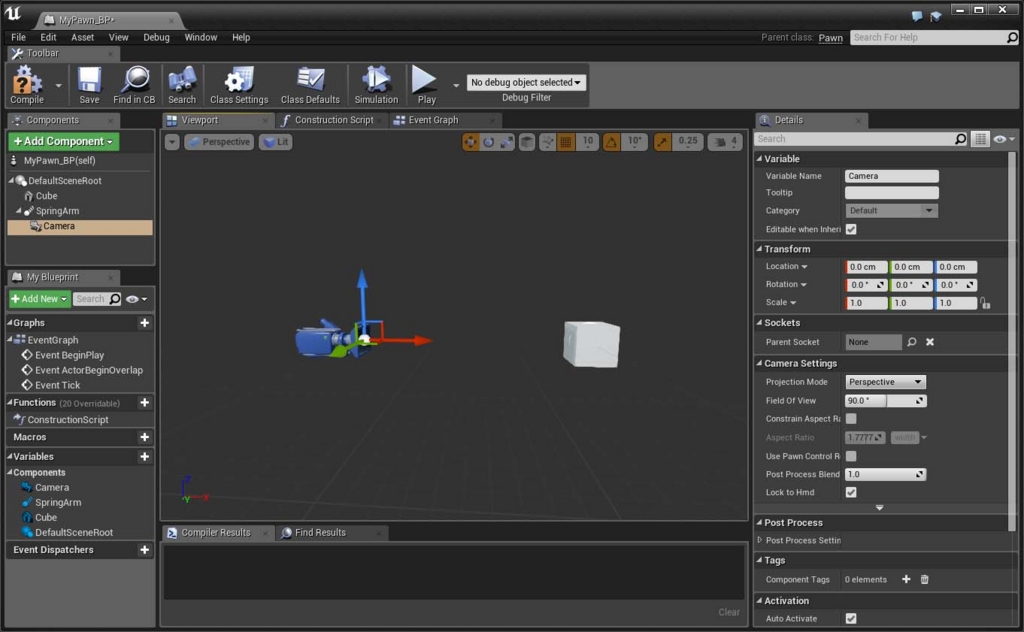Switch to Construction Script tab

[x=333, y=120]
